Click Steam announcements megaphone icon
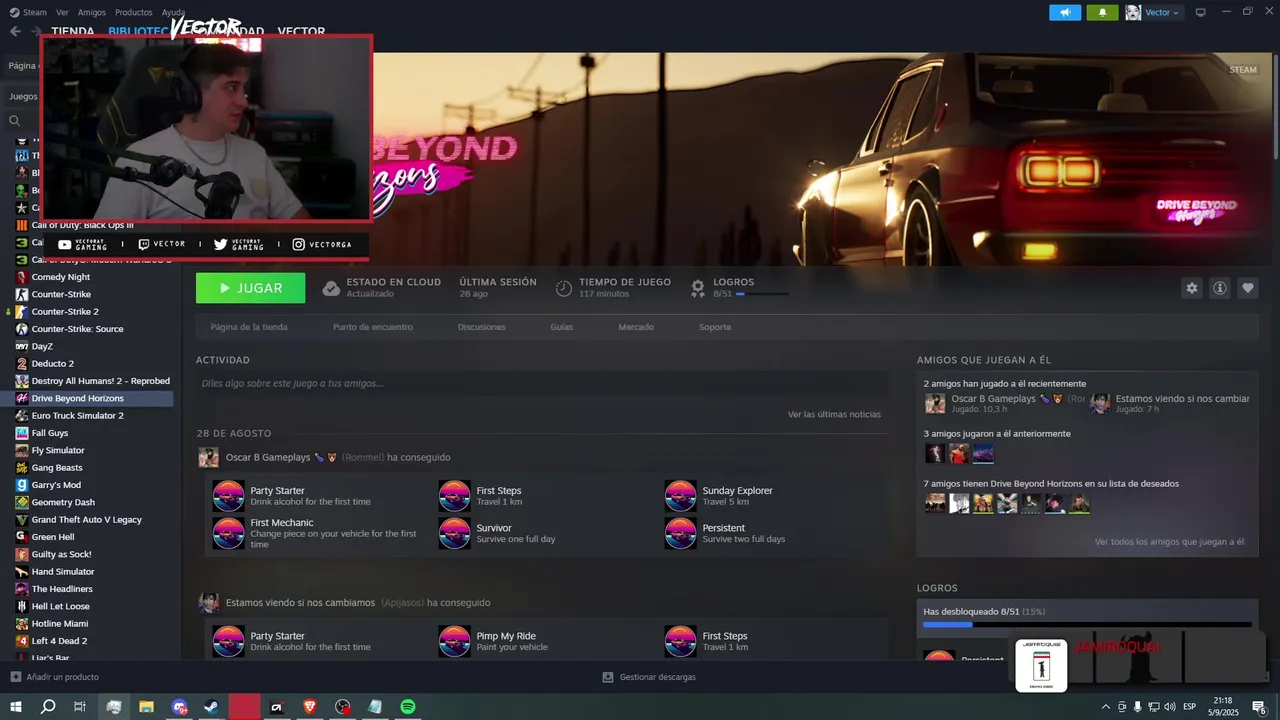The image size is (1280, 720). 1065,12
